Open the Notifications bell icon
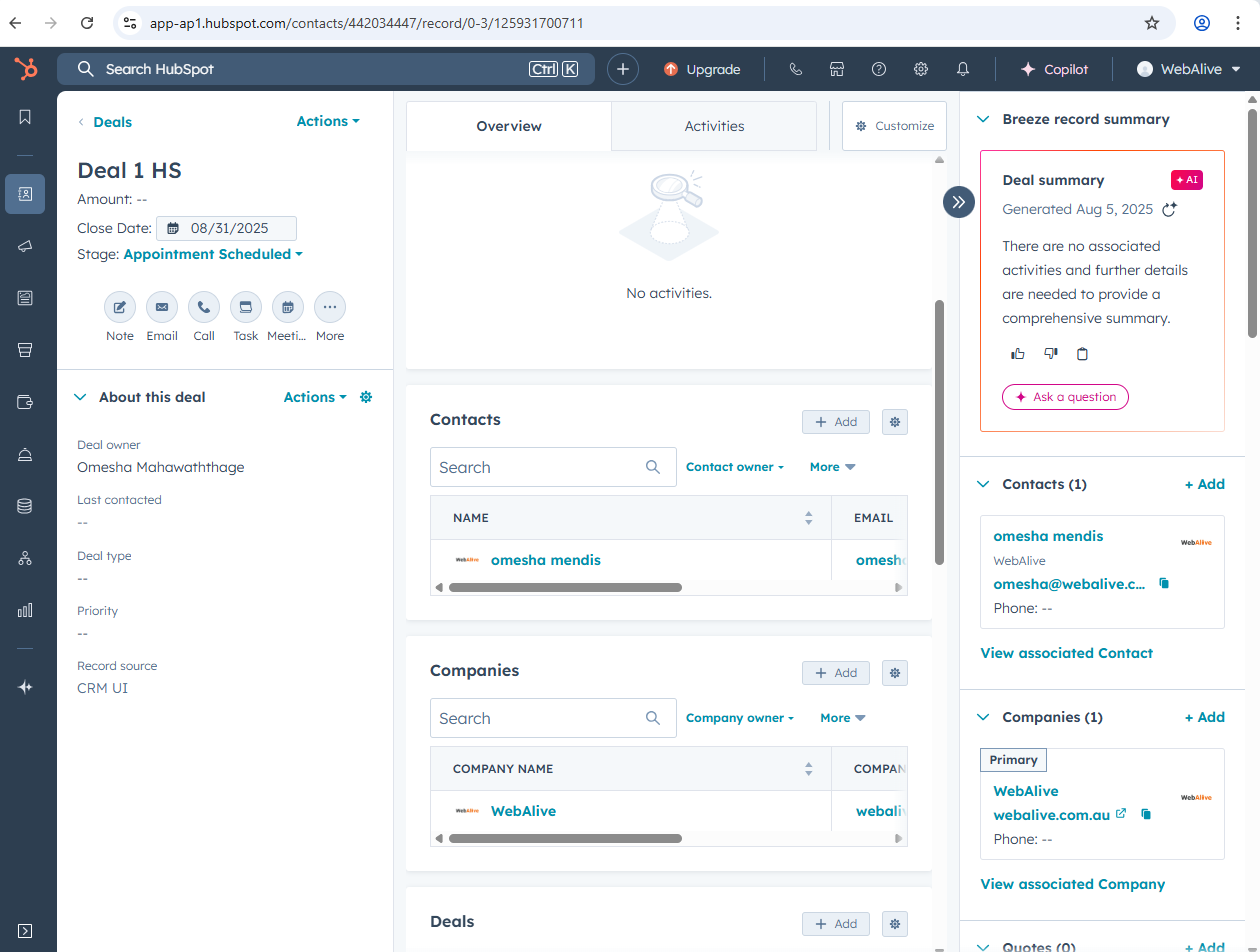1260x952 pixels. pyautogui.click(x=963, y=69)
